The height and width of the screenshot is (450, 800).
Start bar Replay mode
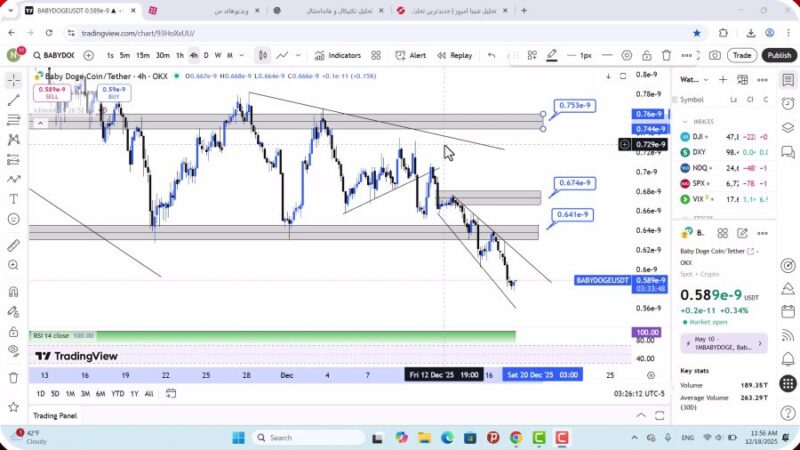(454, 55)
